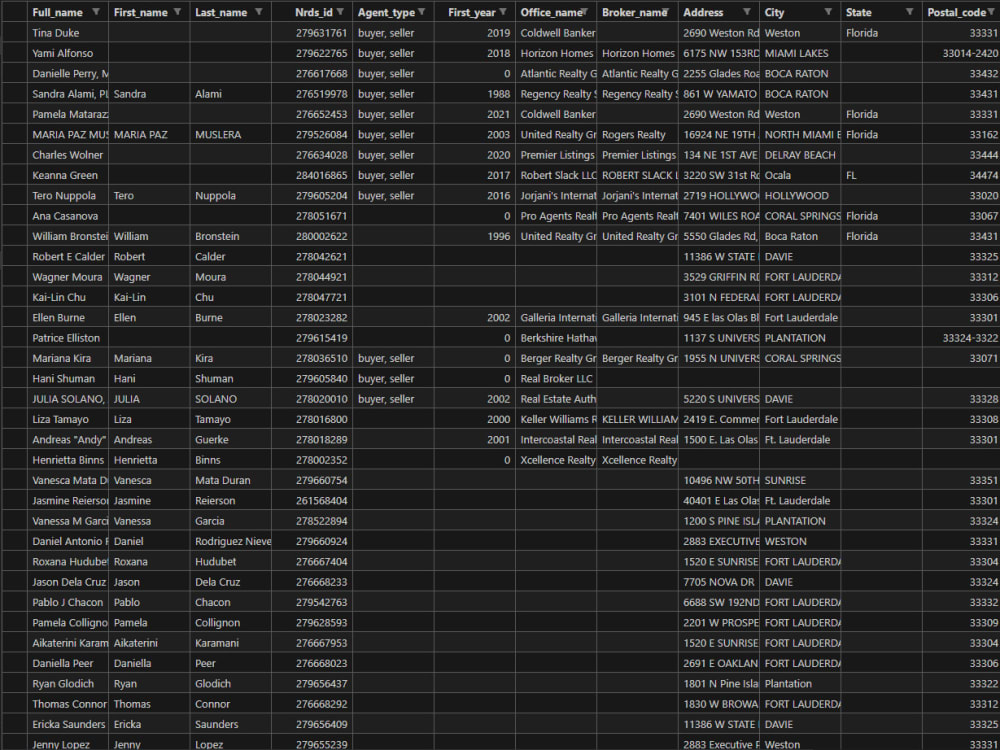
Task: Open the Agent_type column filter icon
Action: pyautogui.click(x=422, y=12)
